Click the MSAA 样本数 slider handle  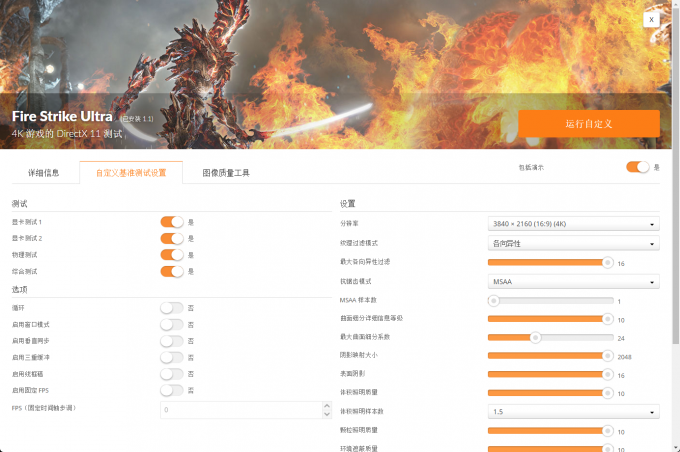click(494, 301)
